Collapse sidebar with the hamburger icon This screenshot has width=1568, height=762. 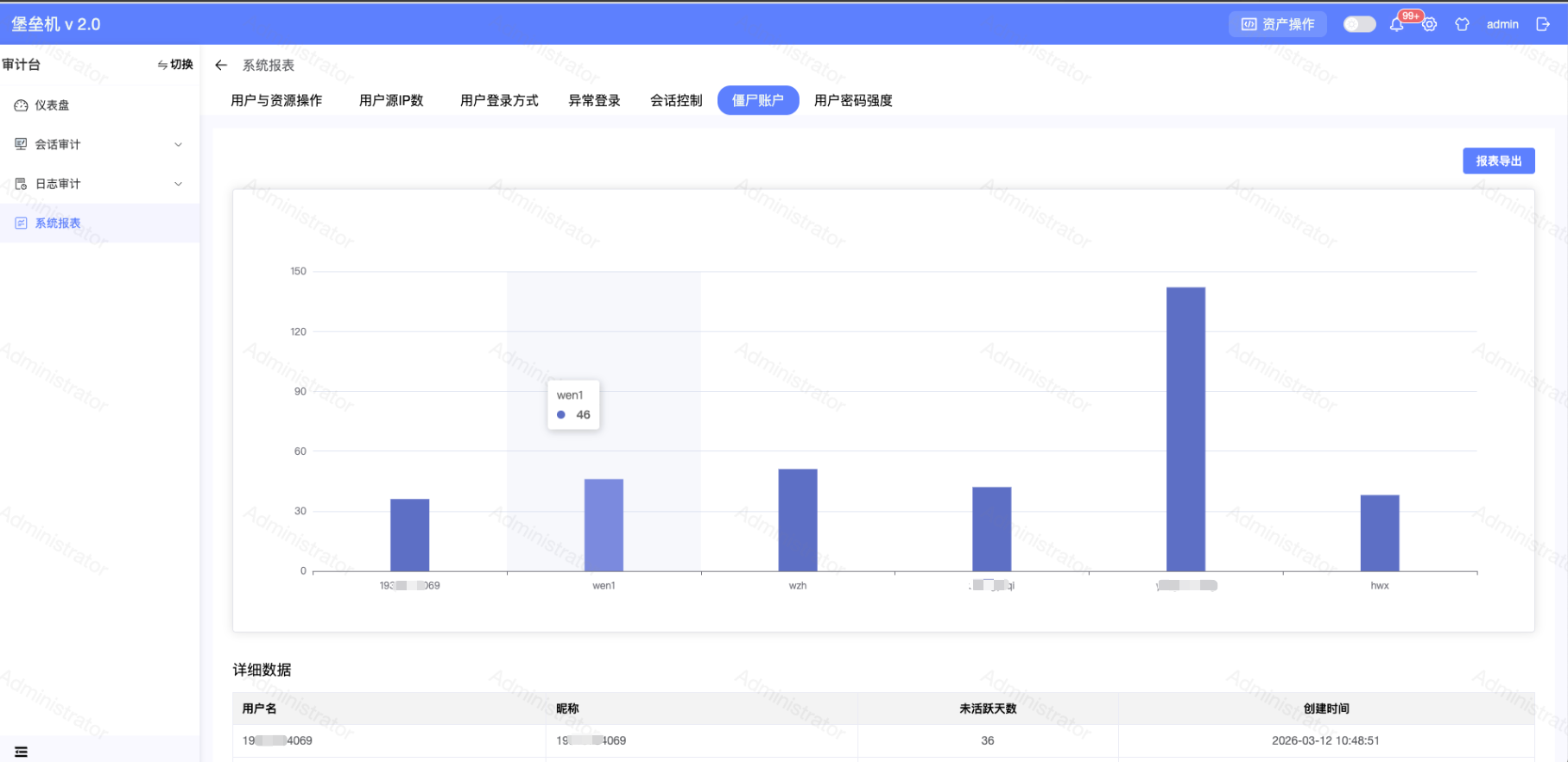22,752
